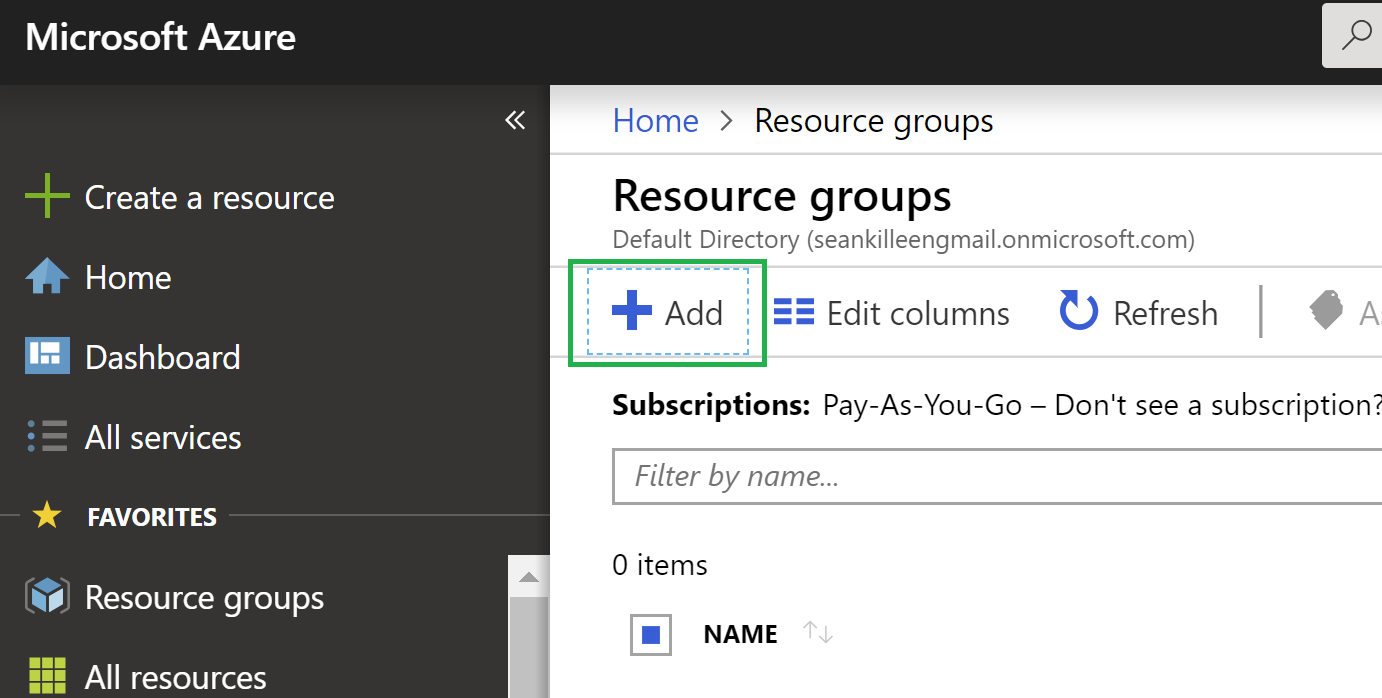Select the Home house icon in the sidebar
1382x698 pixels.
tap(44, 276)
